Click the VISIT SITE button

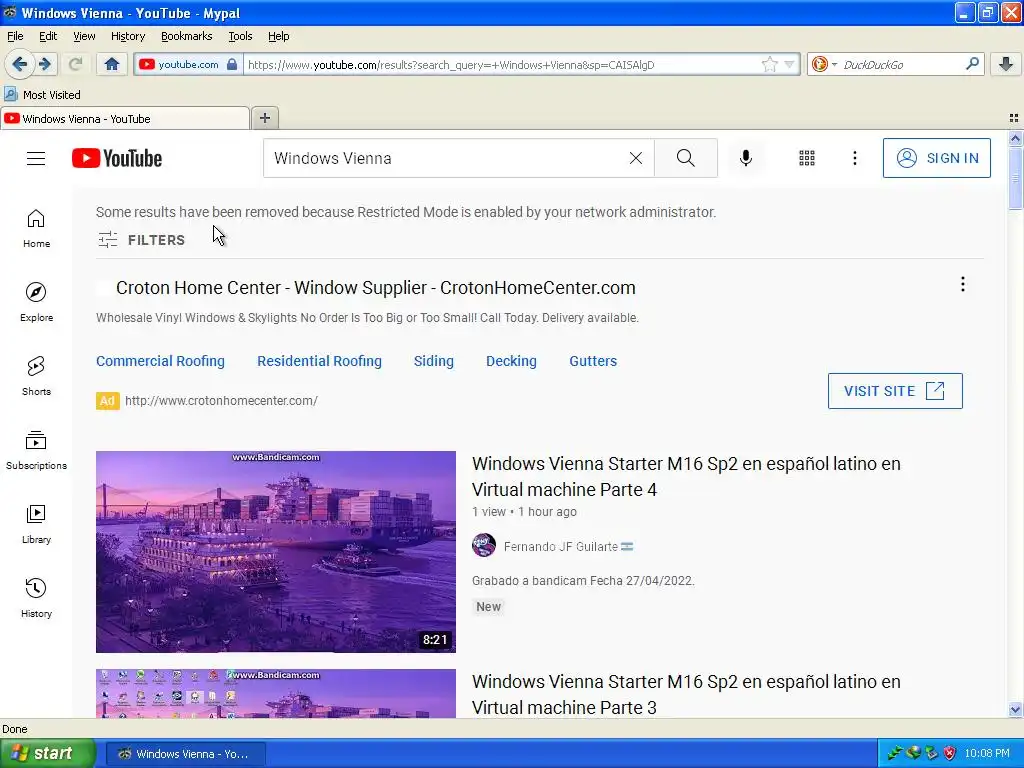(895, 391)
